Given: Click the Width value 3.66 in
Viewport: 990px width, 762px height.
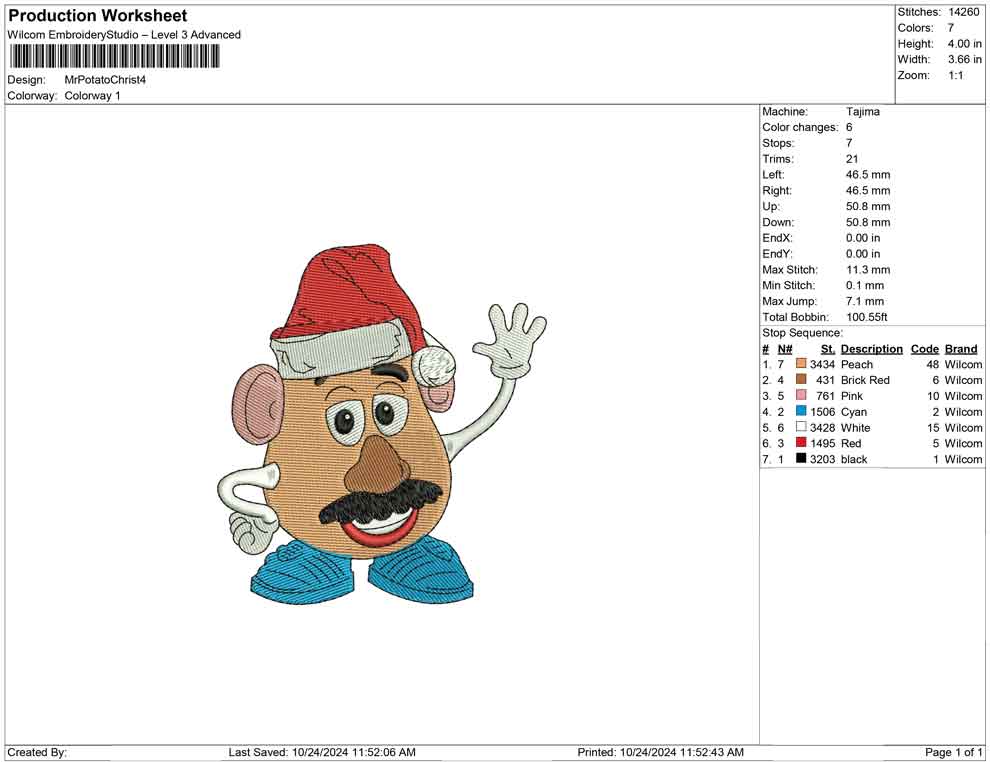Looking at the screenshot, I should (964, 59).
